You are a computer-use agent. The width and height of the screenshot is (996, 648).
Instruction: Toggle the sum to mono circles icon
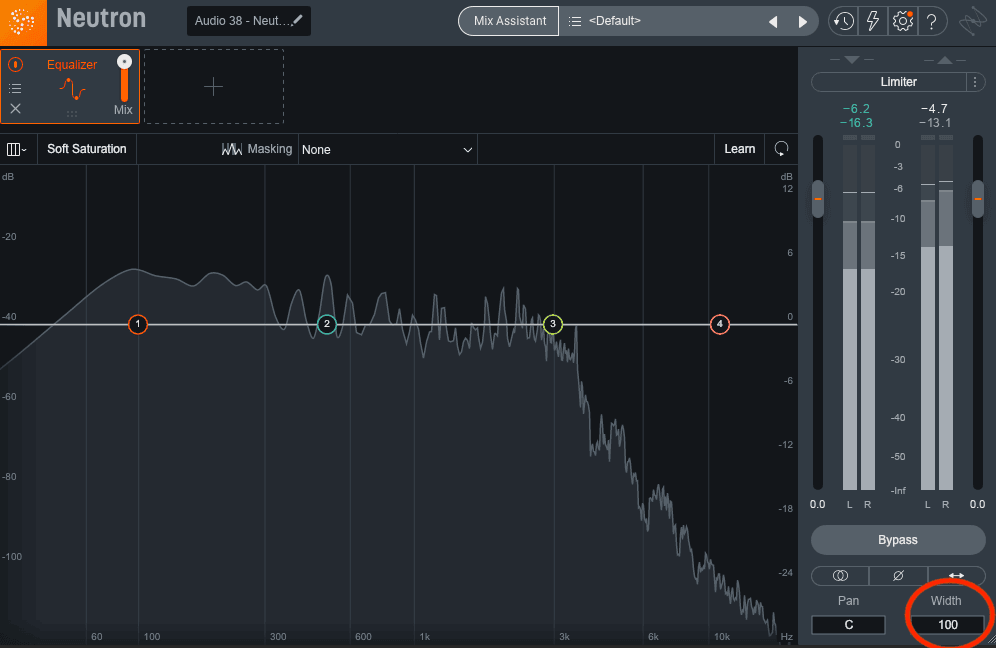click(840, 576)
